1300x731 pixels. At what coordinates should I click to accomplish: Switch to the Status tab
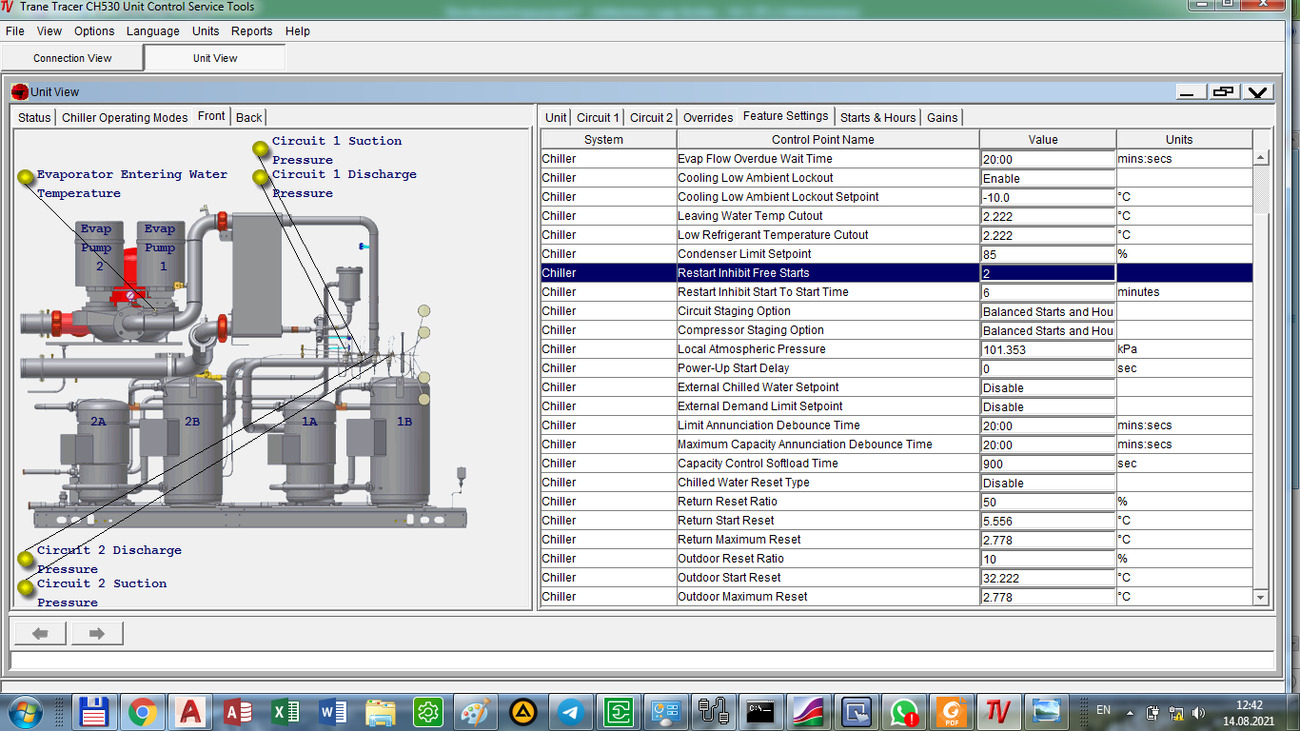[34, 117]
